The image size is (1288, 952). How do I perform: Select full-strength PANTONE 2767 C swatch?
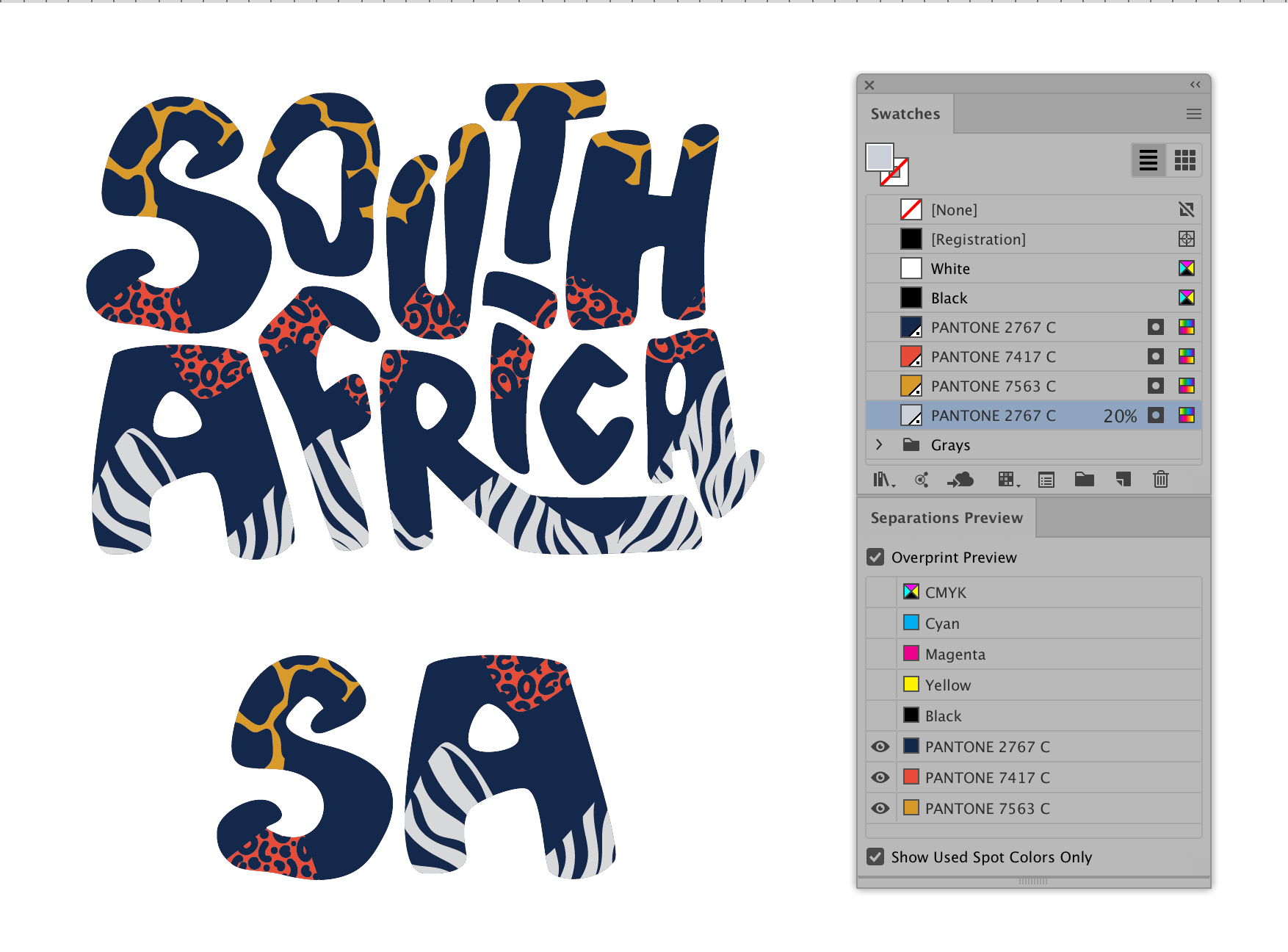1034,327
